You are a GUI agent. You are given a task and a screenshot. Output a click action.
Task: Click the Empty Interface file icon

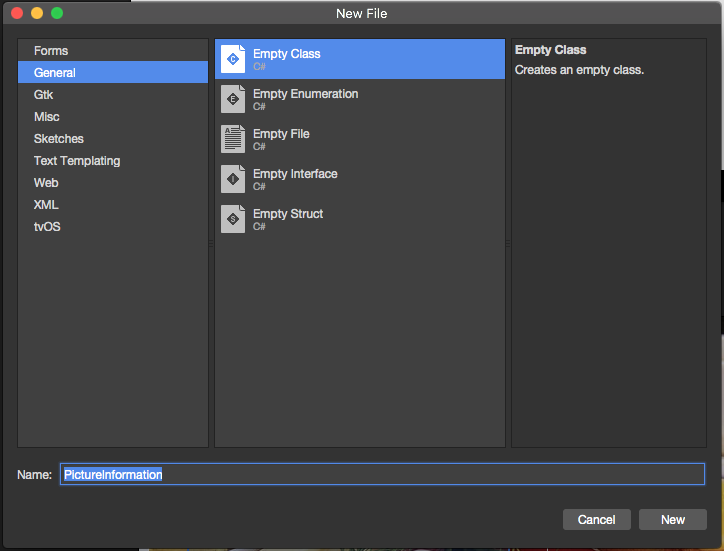[233, 179]
